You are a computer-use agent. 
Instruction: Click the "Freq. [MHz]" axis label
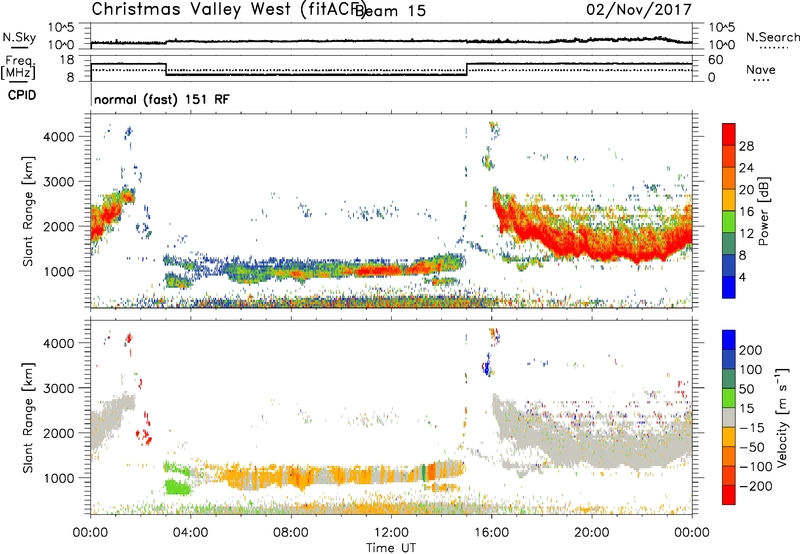(18, 68)
